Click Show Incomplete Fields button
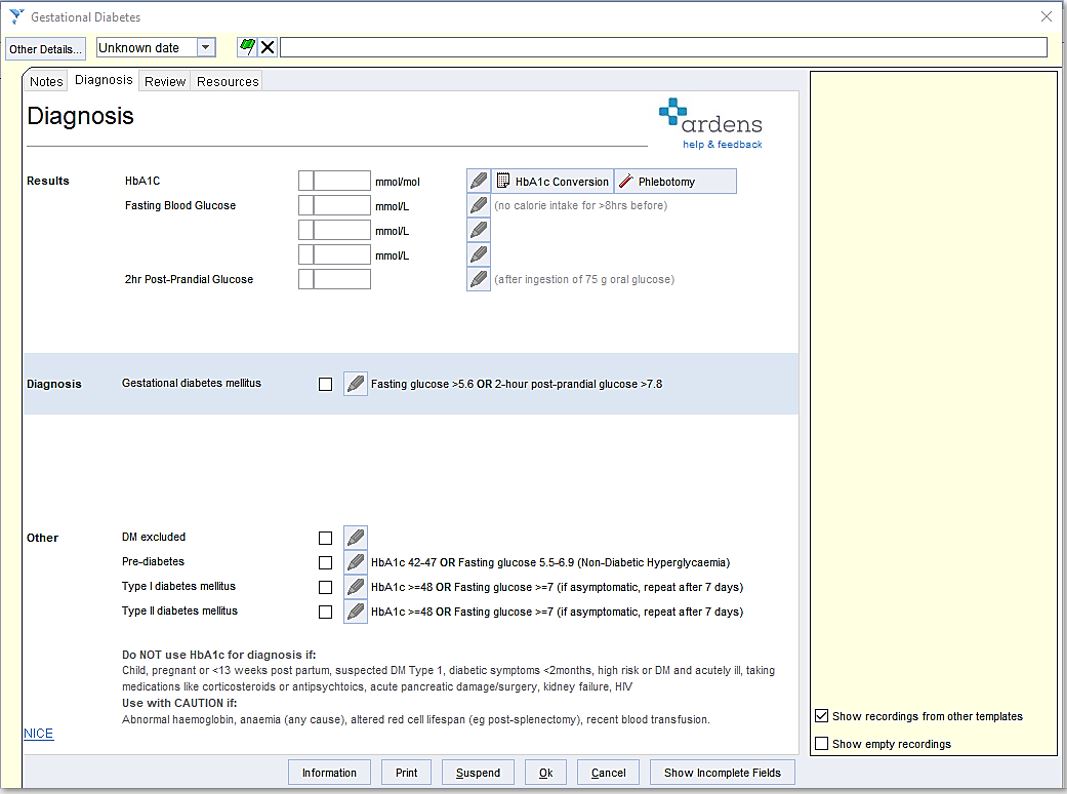 coord(722,773)
